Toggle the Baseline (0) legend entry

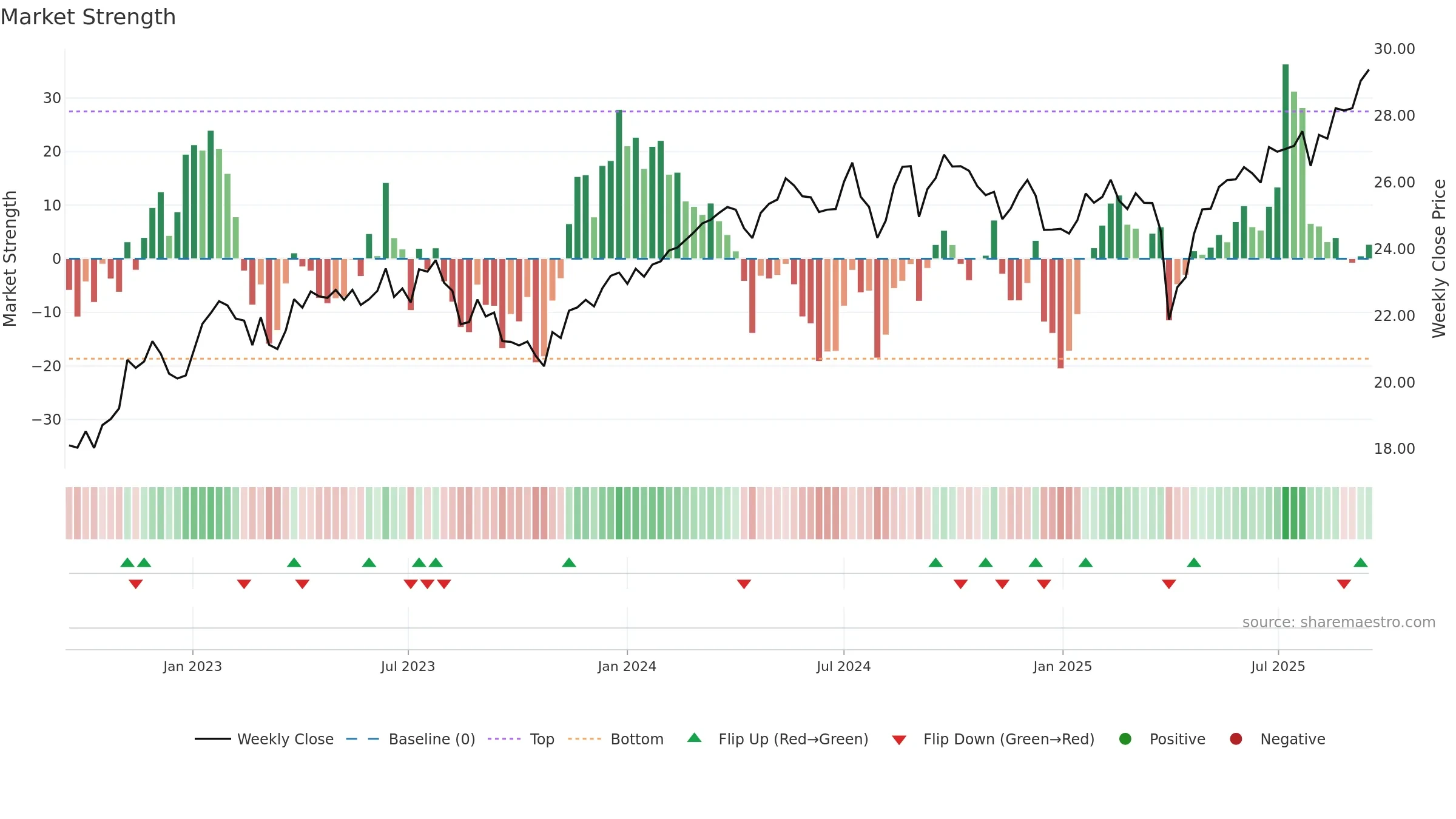tap(411, 739)
